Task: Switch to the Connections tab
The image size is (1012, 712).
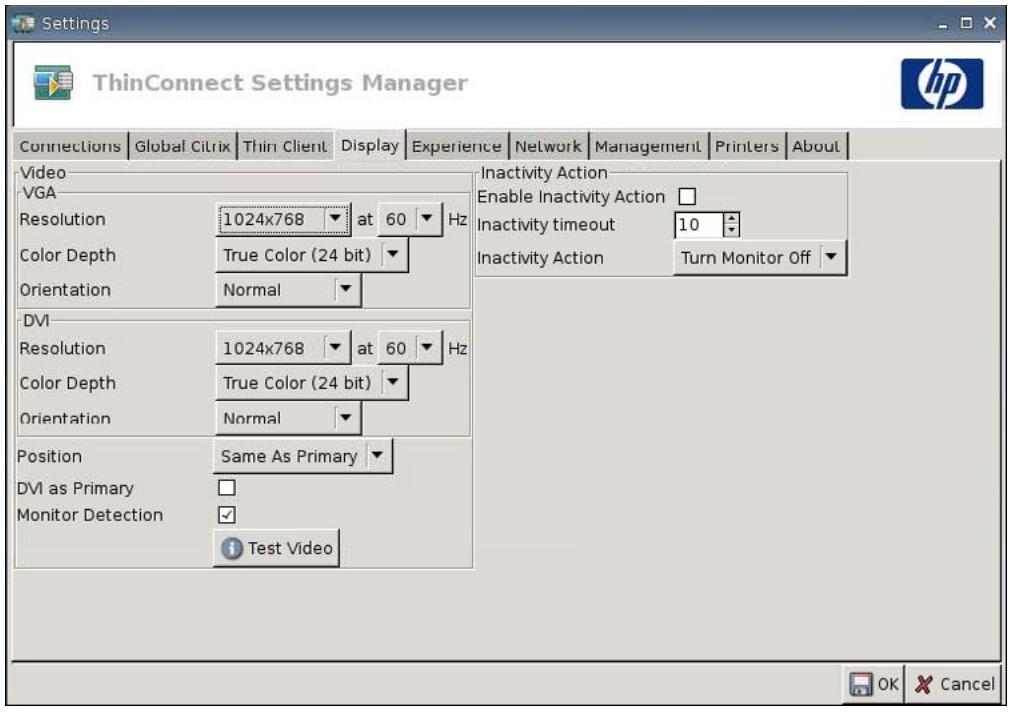Action: pyautogui.click(x=70, y=146)
